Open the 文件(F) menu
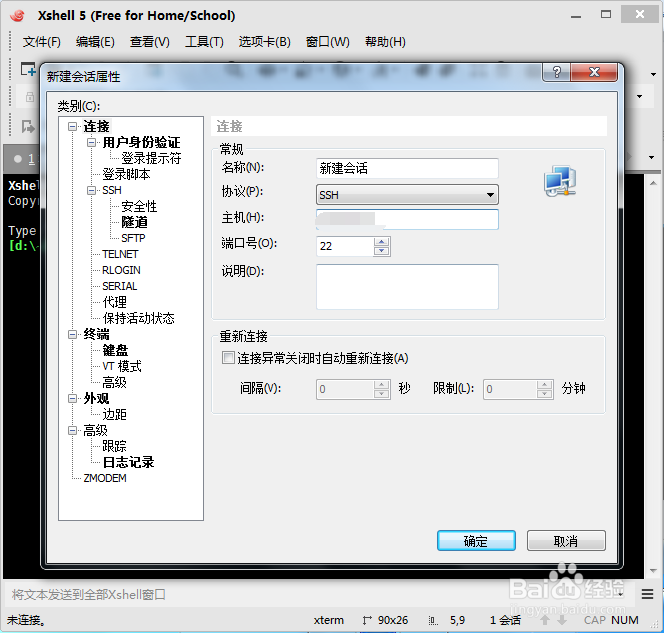Image resolution: width=664 pixels, height=633 pixels. (42, 42)
